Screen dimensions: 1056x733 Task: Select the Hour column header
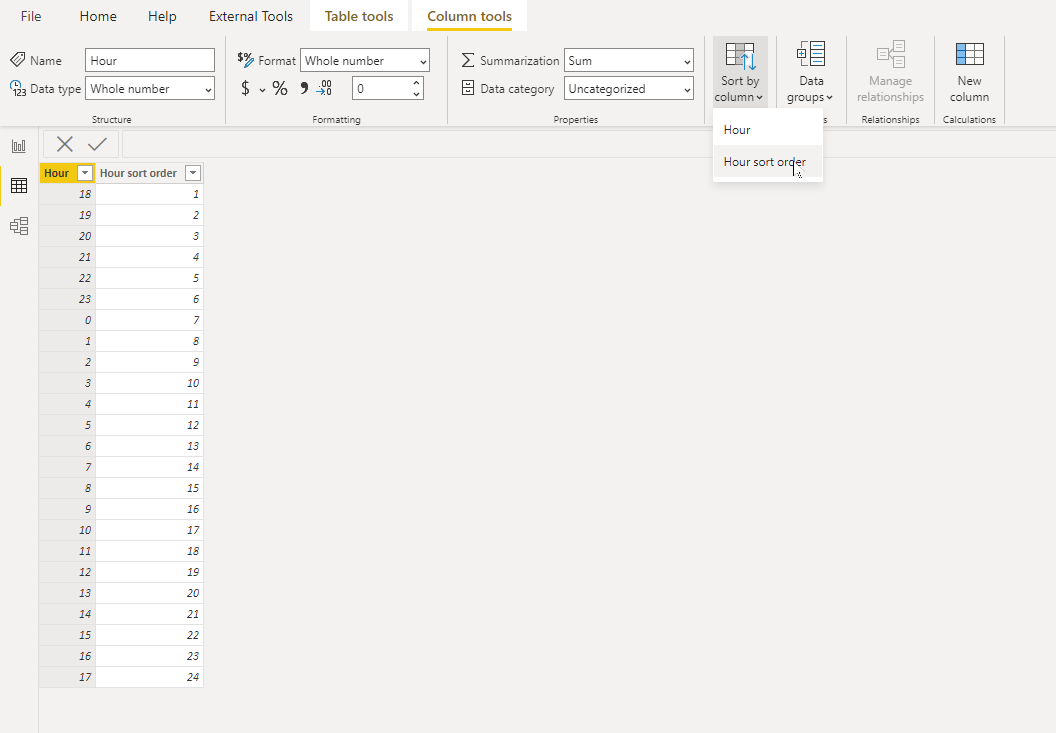point(57,173)
